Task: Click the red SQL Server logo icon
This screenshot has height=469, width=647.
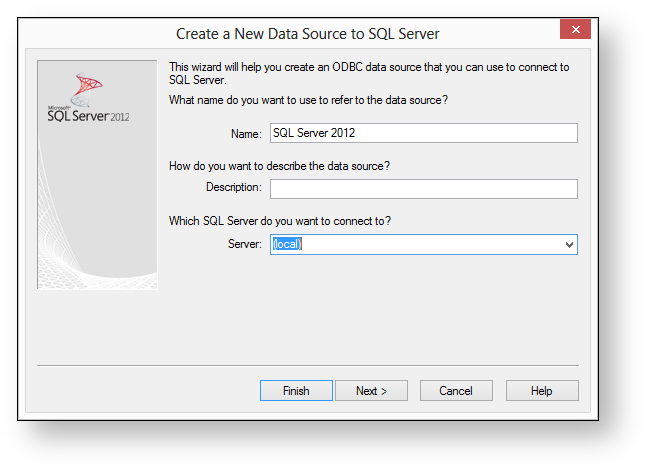Action: click(x=90, y=89)
